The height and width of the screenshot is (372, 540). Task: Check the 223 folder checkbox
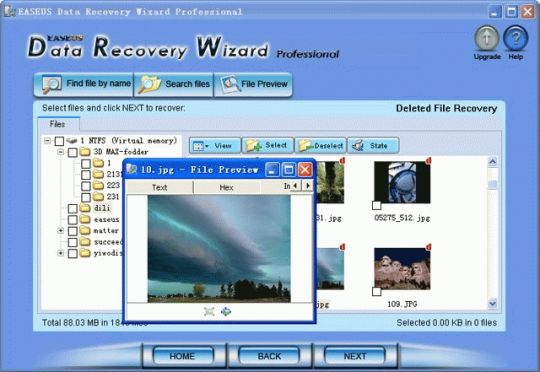[x=86, y=186]
